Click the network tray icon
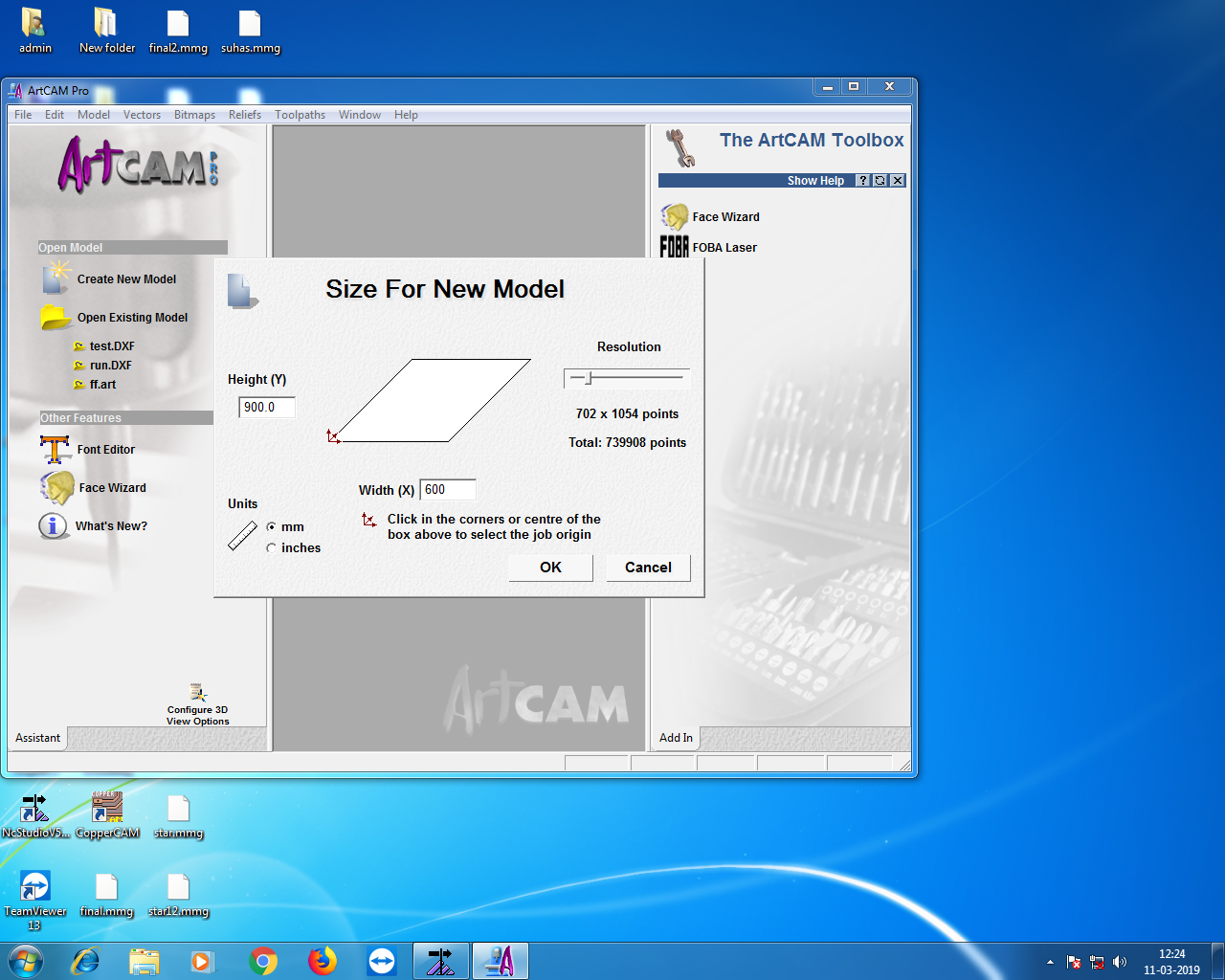Image resolution: width=1225 pixels, height=980 pixels. point(1097,962)
